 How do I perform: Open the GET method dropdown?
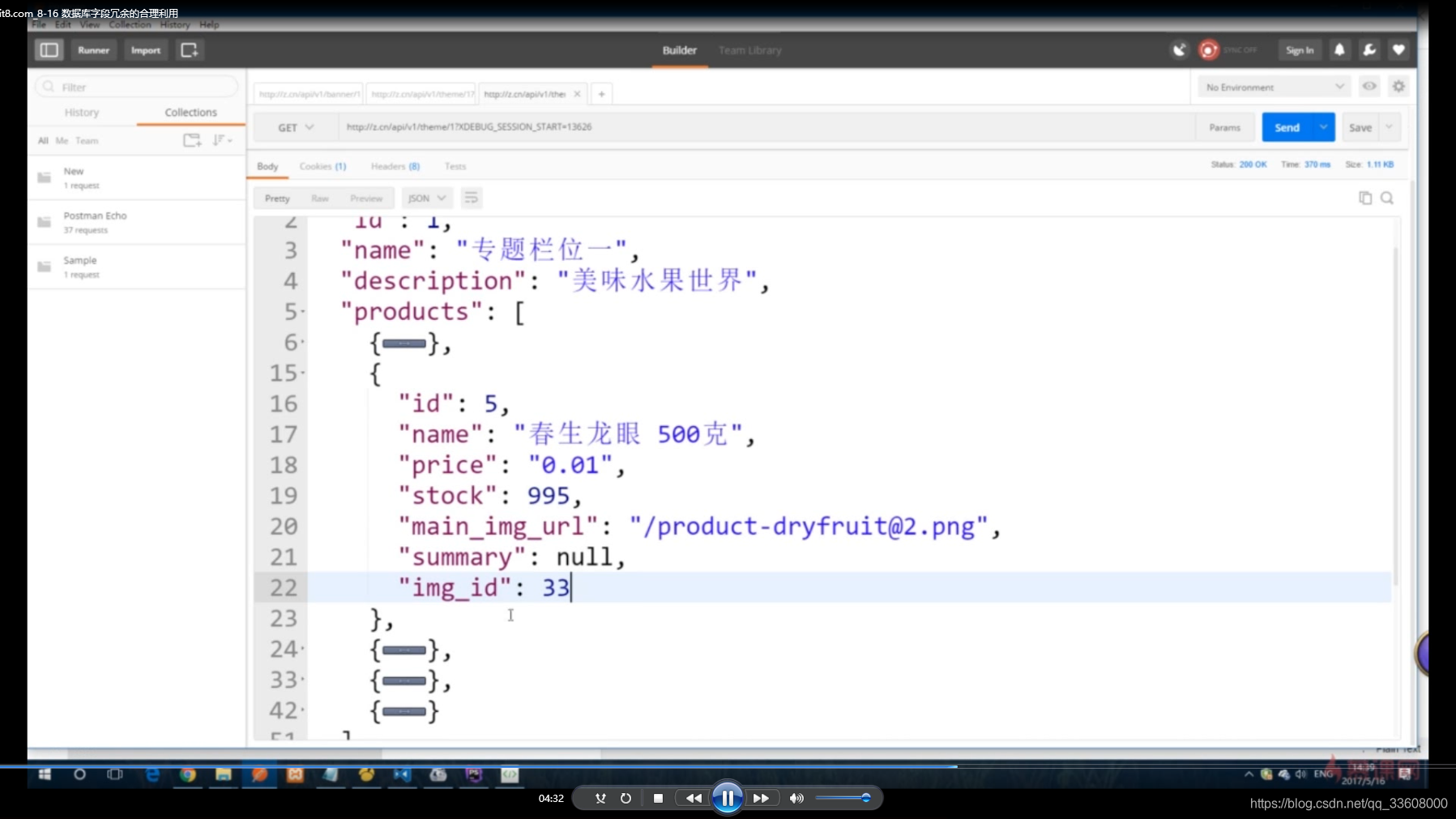click(296, 127)
